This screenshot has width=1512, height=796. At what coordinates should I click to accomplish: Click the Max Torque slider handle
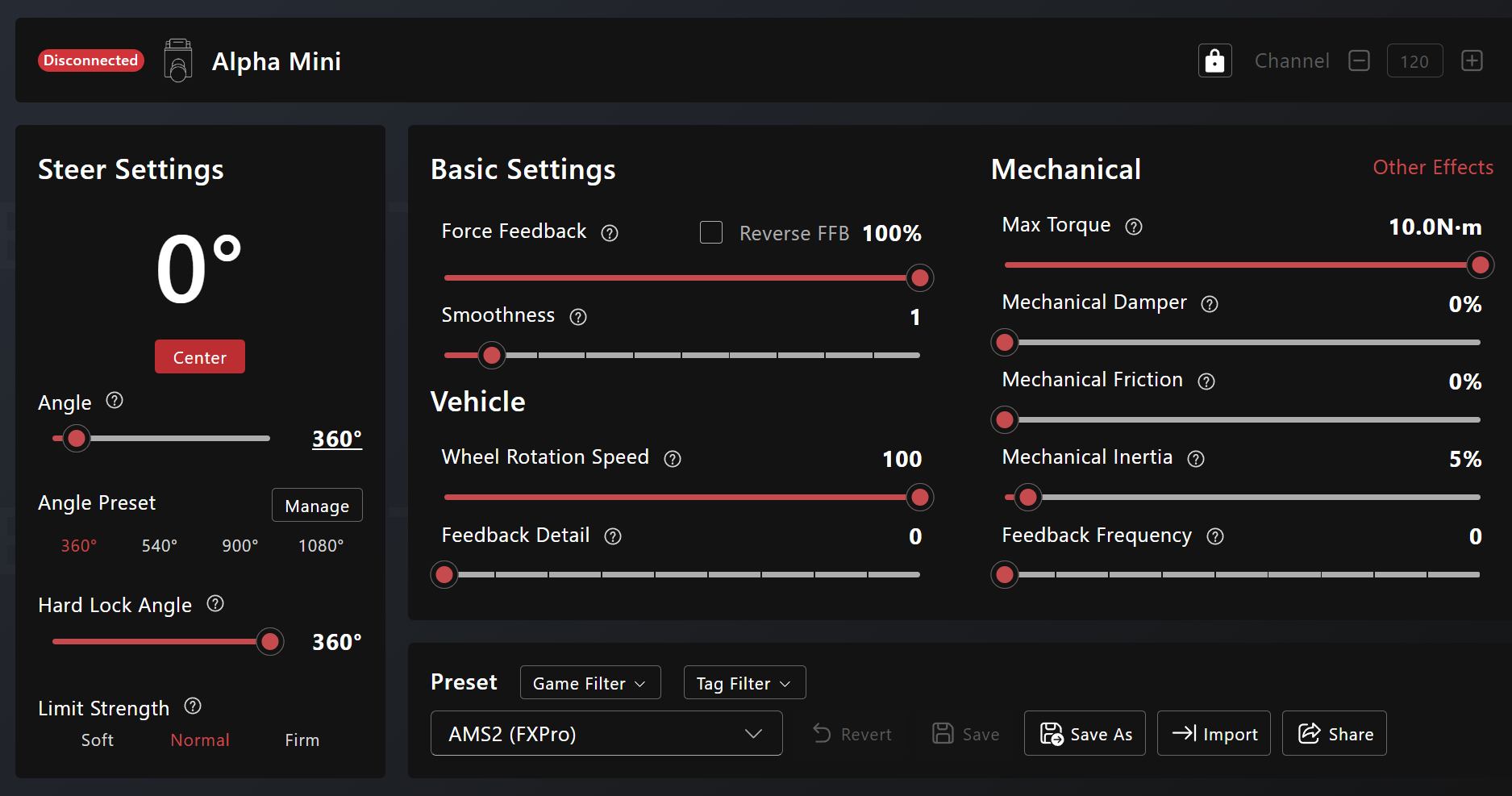coord(1480,265)
